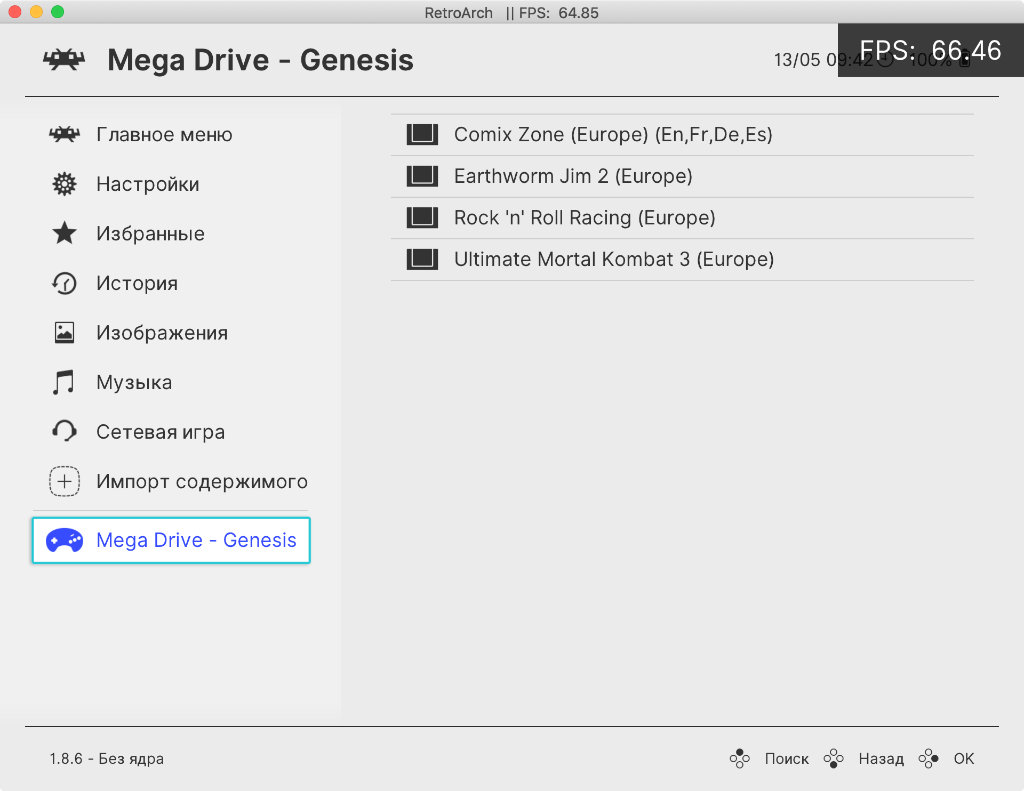
Task: Open the Music note icon
Action: [64, 383]
